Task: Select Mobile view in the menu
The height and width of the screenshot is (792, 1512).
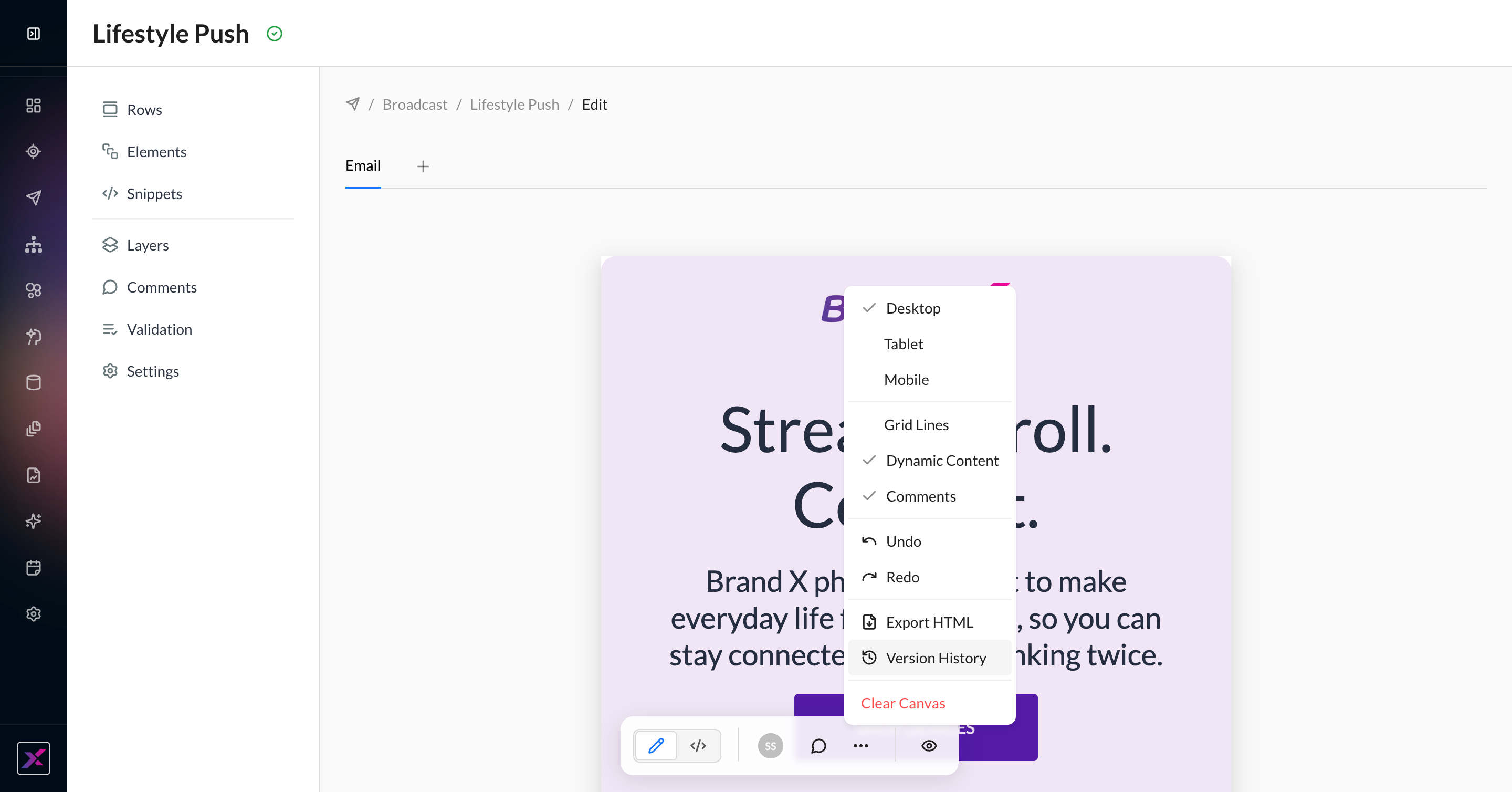Action: [930, 380]
